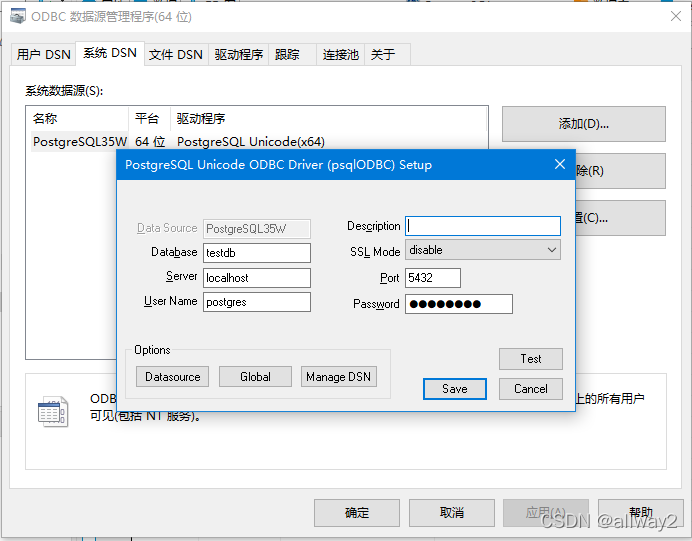Click the Port field showing 5432
Image resolution: width=692 pixels, height=541 pixels.
[x=433, y=278]
